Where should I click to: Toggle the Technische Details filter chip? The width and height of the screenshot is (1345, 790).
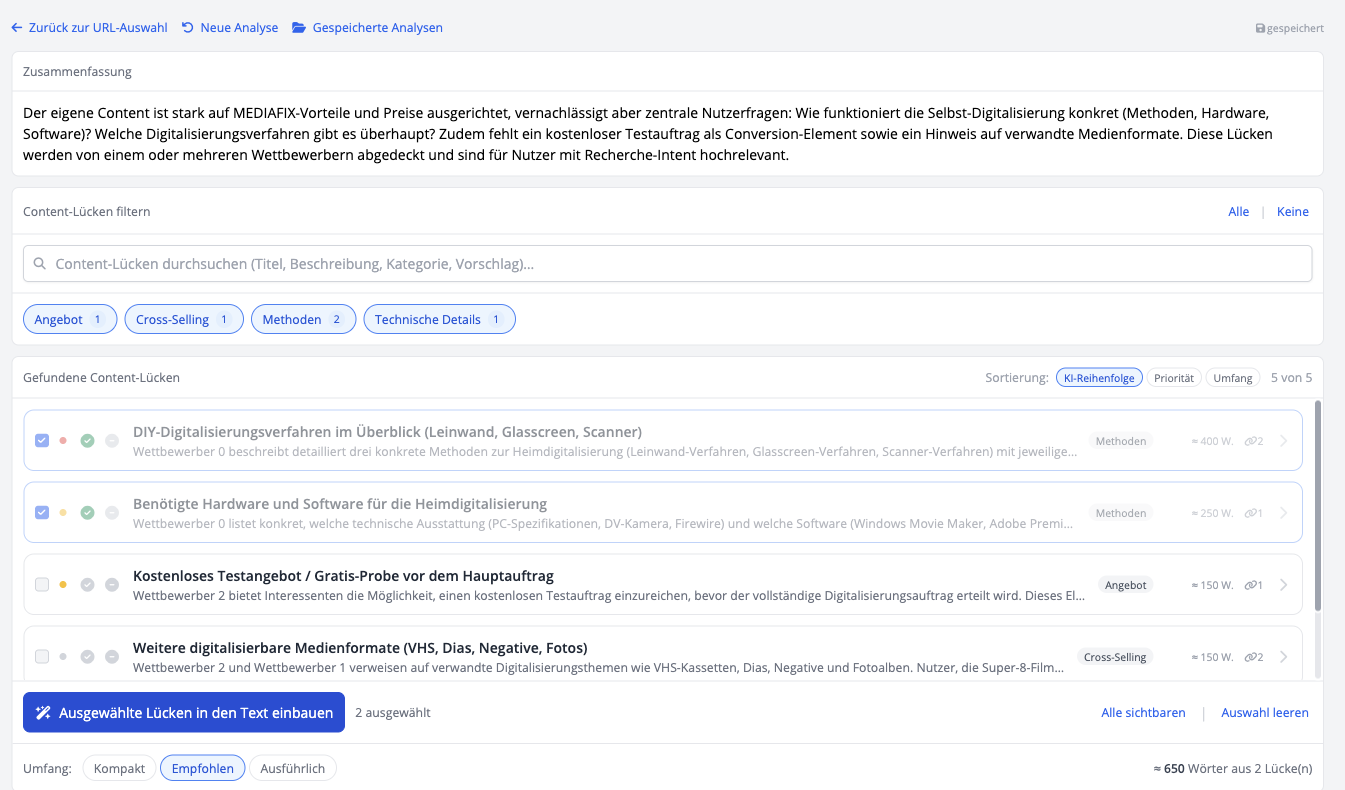coord(439,319)
